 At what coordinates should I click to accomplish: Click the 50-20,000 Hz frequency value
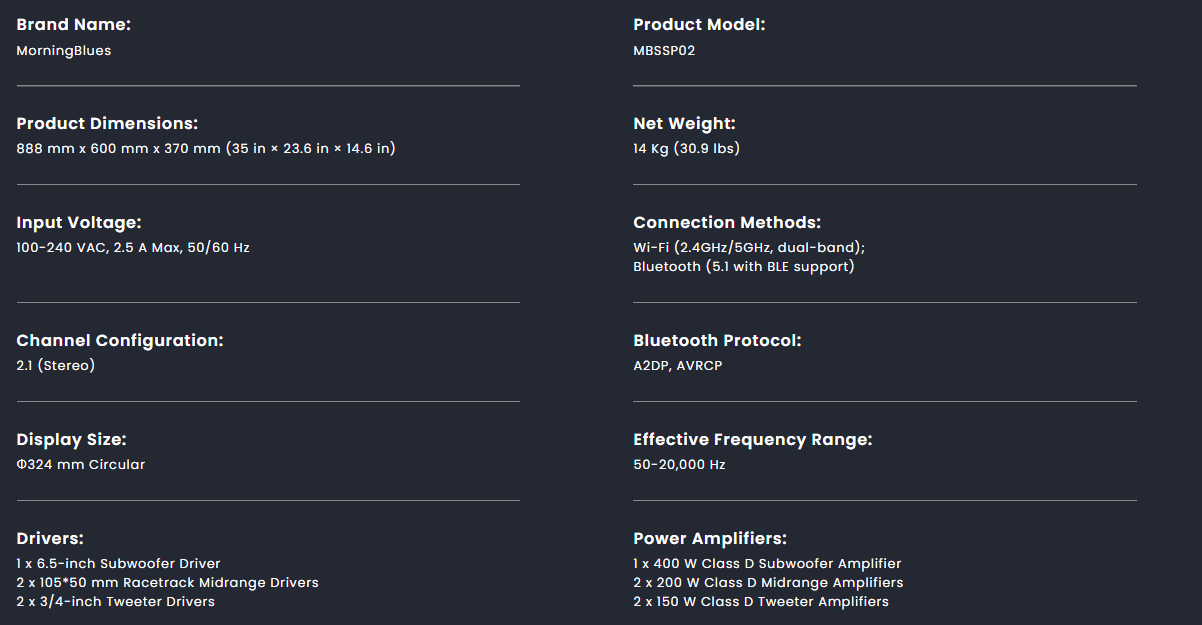coord(679,465)
